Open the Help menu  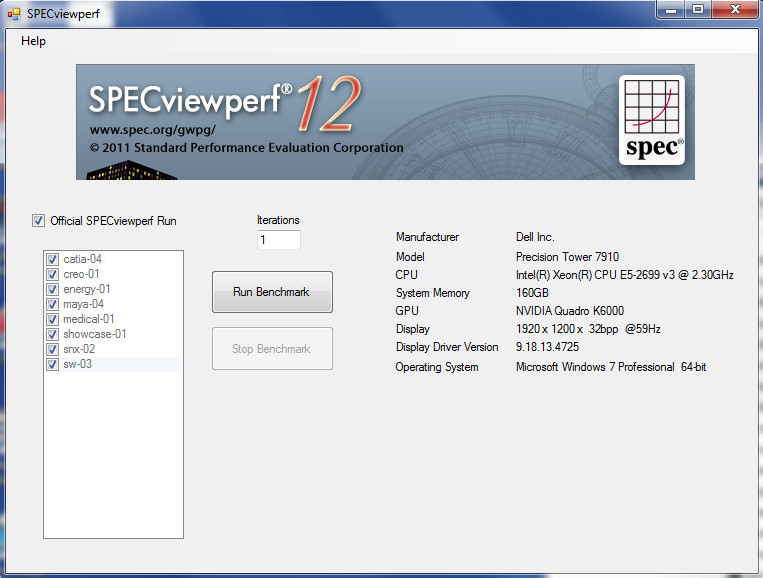pyautogui.click(x=33, y=41)
